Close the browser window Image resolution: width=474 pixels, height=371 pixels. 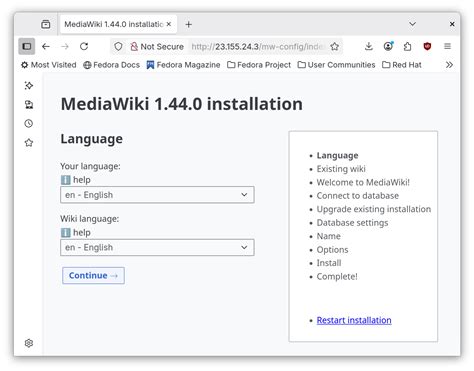coord(452,24)
